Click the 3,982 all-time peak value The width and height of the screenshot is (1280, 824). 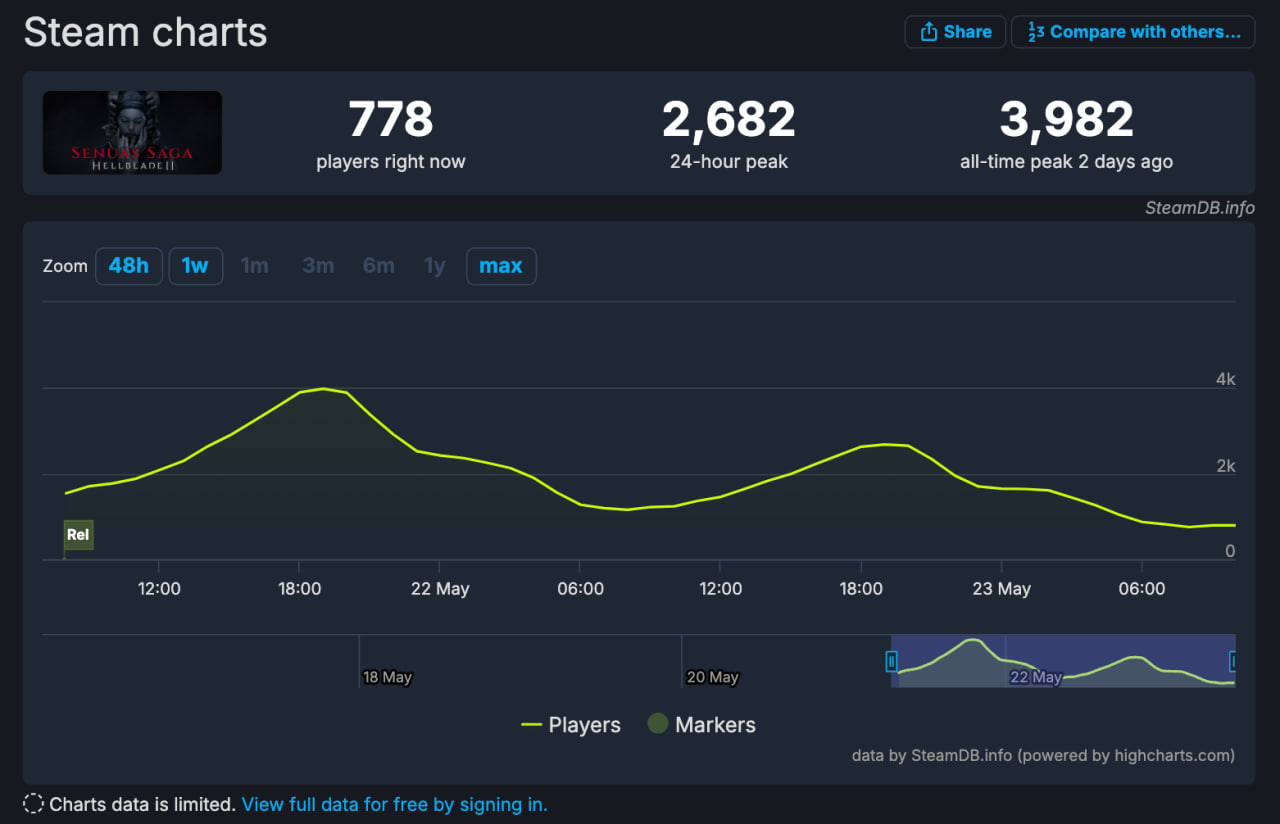point(1067,120)
